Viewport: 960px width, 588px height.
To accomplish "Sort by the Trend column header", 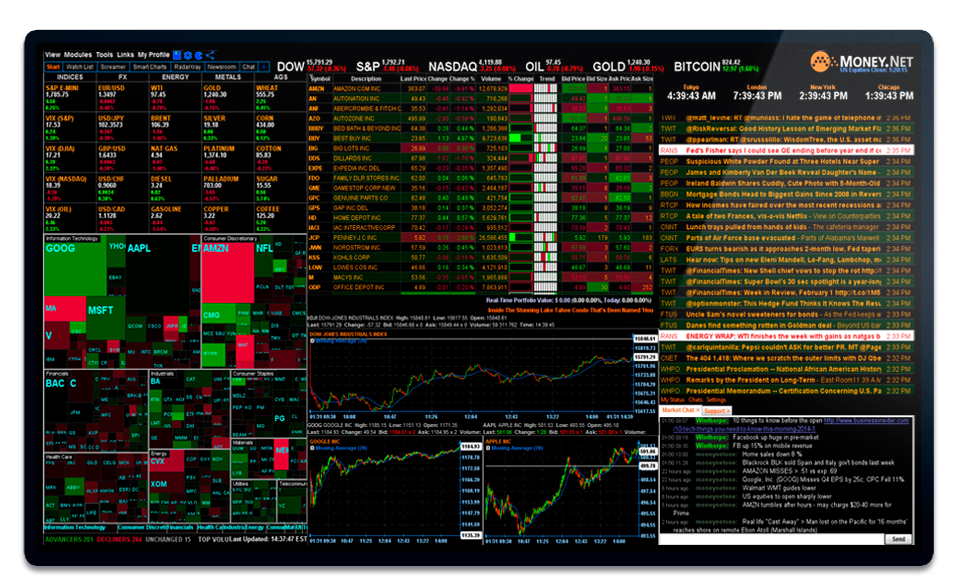I will 546,78.
